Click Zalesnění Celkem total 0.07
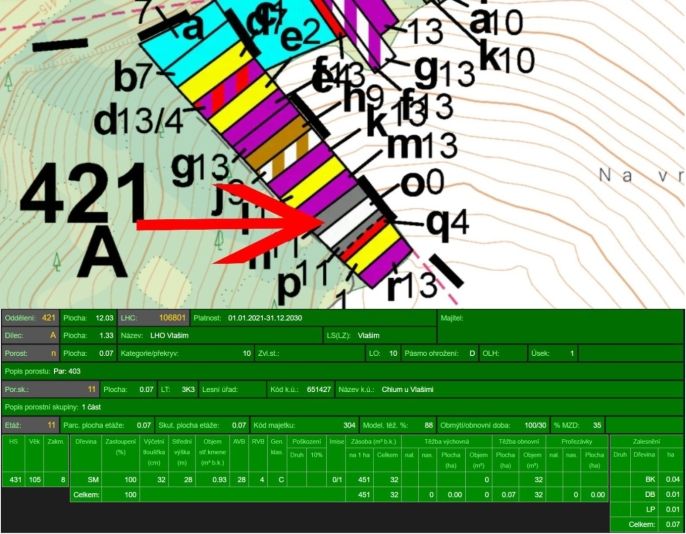The height and width of the screenshot is (534, 686). pyautogui.click(x=672, y=524)
